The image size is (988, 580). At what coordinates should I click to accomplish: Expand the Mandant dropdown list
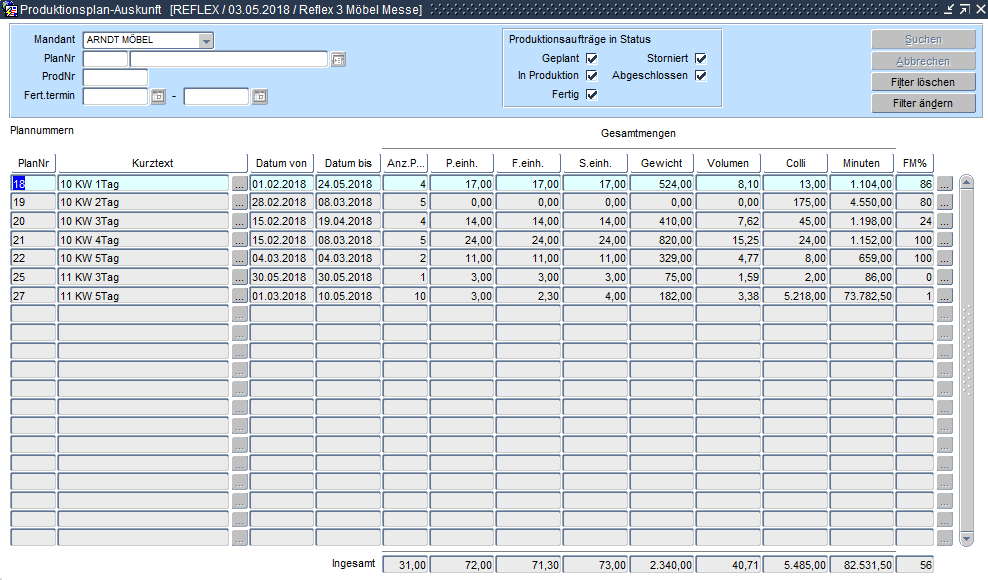pos(206,41)
